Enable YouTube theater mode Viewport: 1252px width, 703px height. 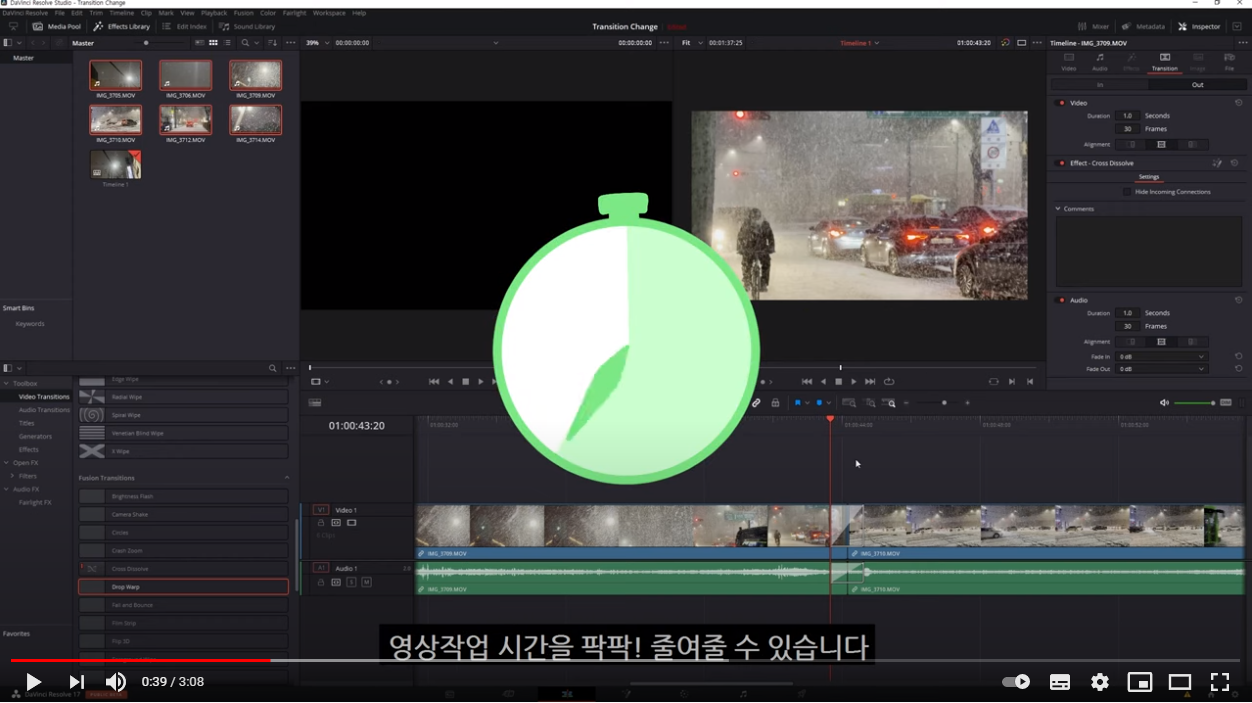point(1180,682)
